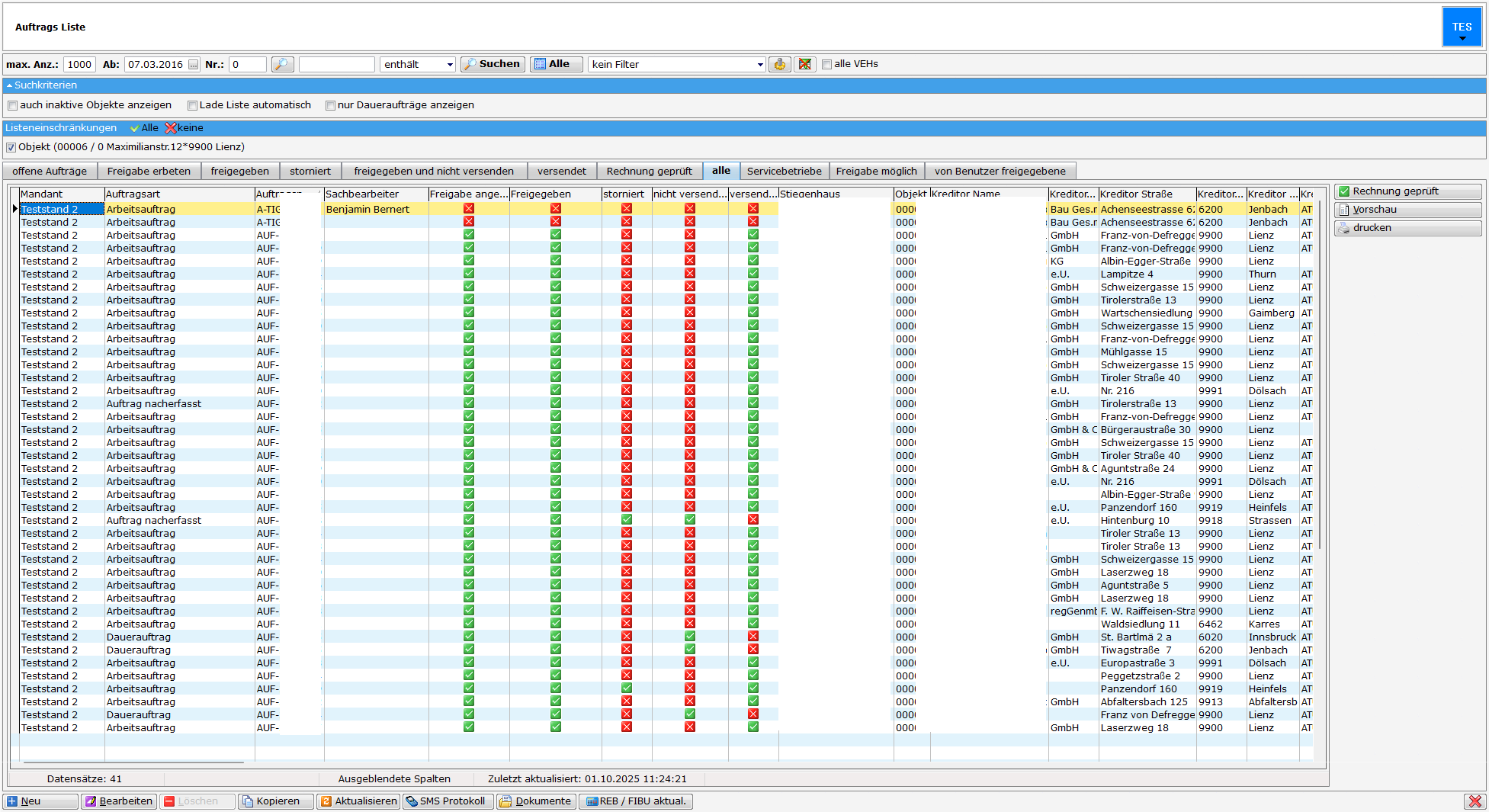Enable auch inaktive Objekte anzeigen checkbox
The width and height of the screenshot is (1489, 812).
tap(13, 106)
